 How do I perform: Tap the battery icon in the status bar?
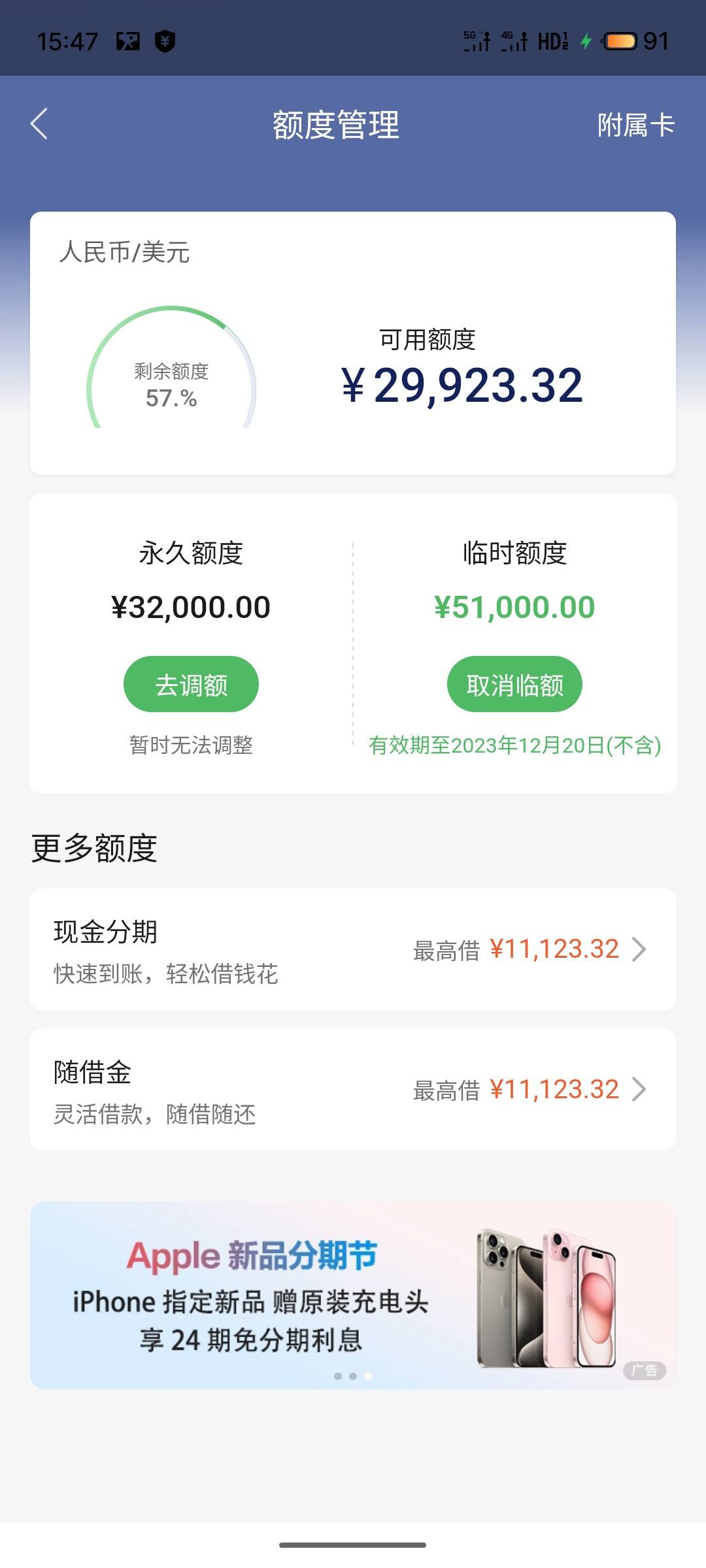coord(618,41)
